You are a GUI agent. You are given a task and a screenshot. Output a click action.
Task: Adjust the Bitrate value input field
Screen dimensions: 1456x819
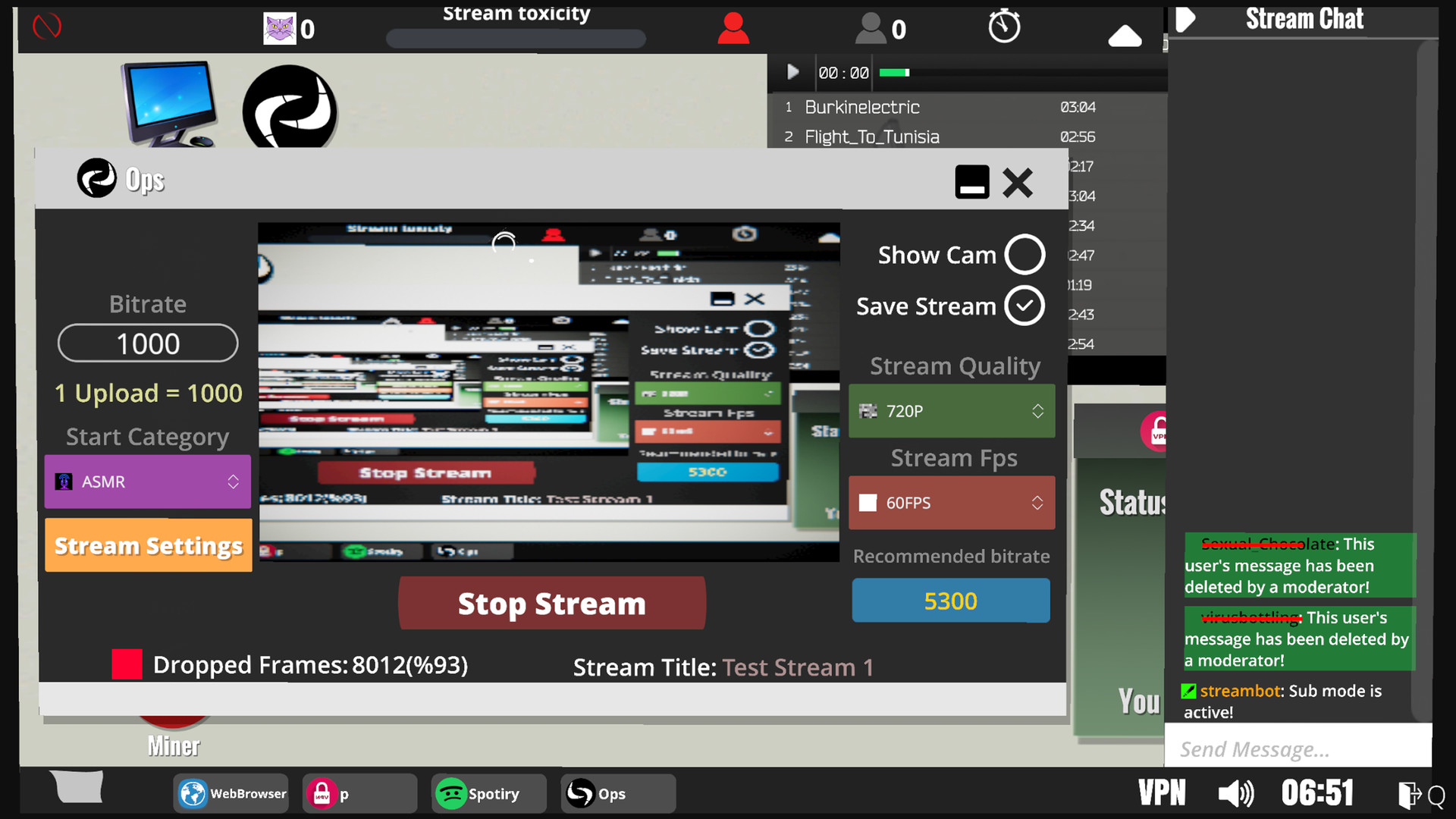(148, 343)
